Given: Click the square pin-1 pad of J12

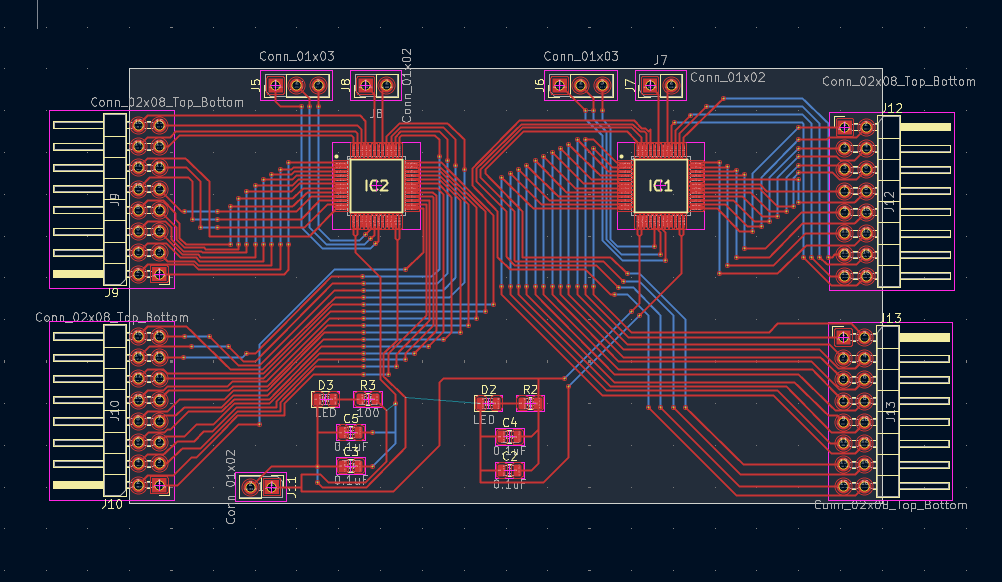Looking at the screenshot, I should [x=844, y=126].
